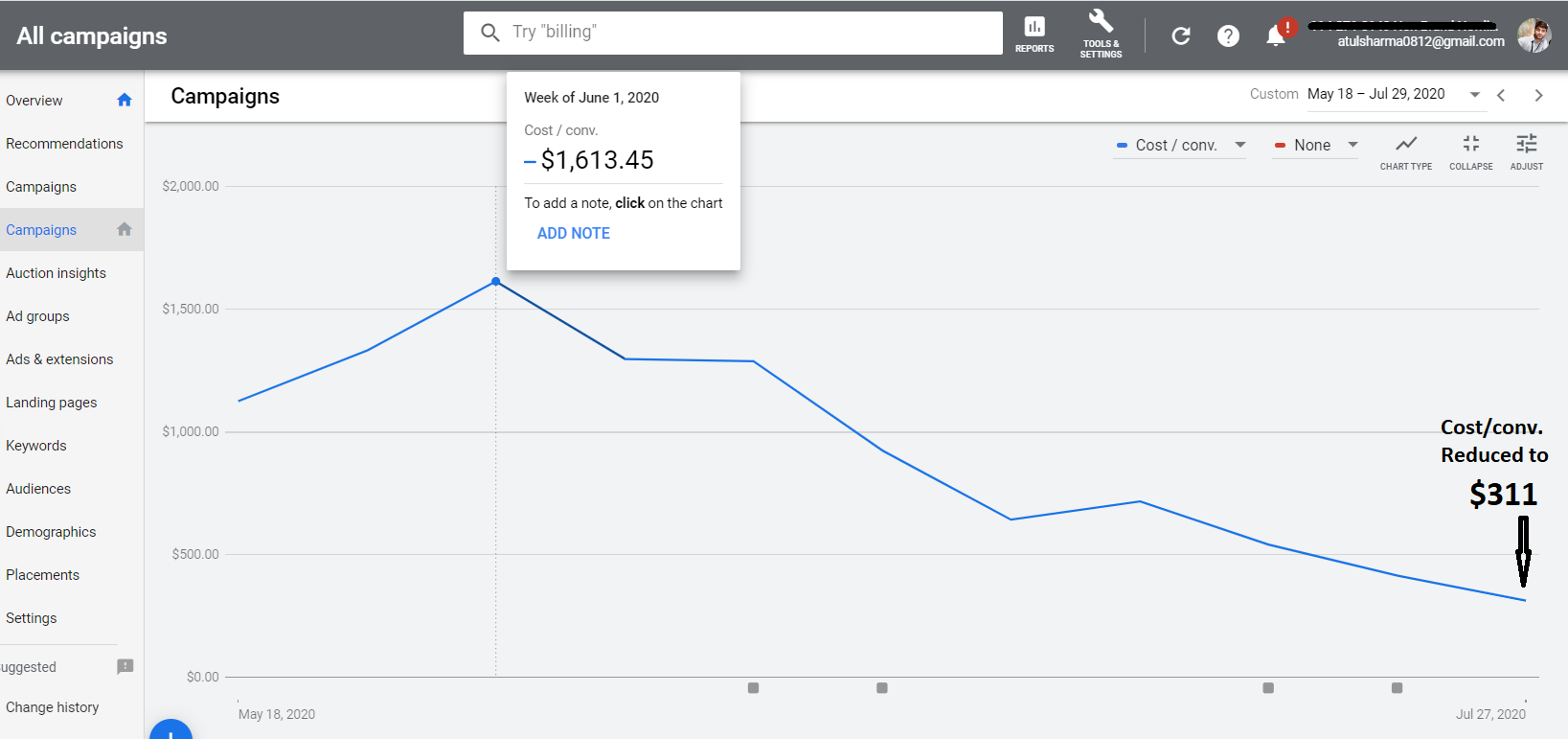Change the chart type
Image resolution: width=1568 pixels, height=739 pixels.
(1405, 150)
